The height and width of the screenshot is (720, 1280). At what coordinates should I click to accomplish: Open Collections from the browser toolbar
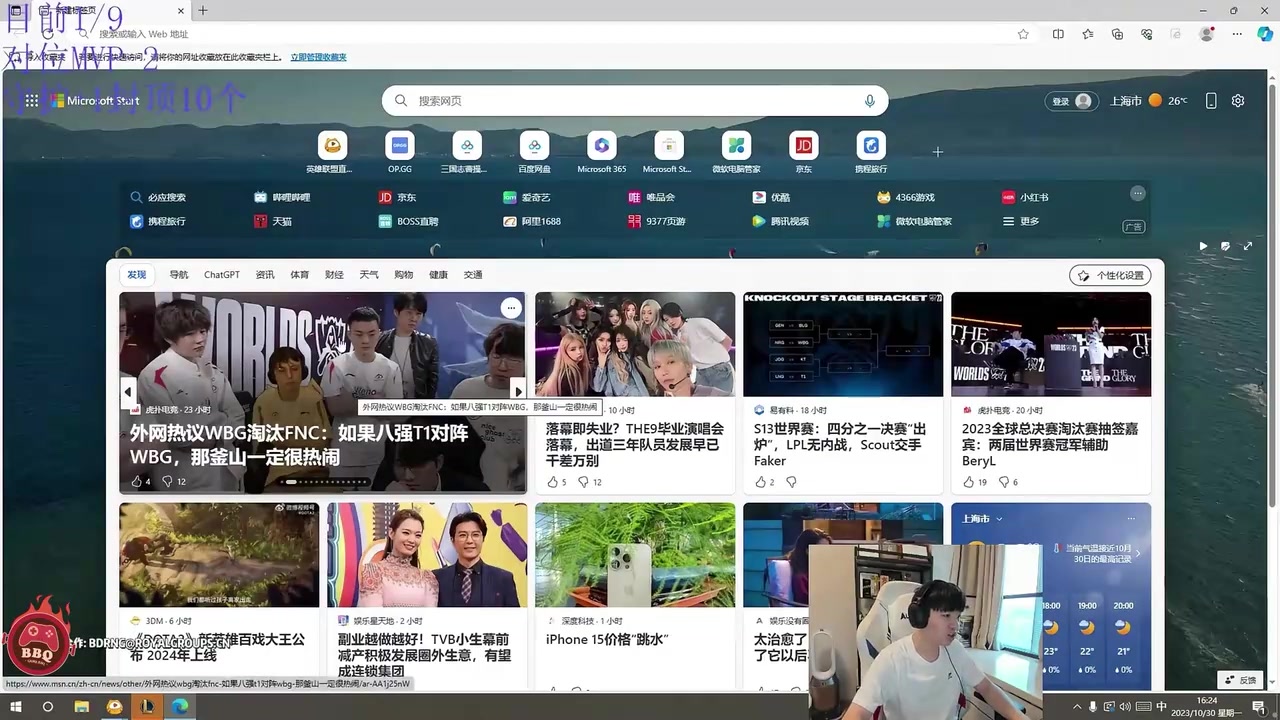coord(1116,33)
